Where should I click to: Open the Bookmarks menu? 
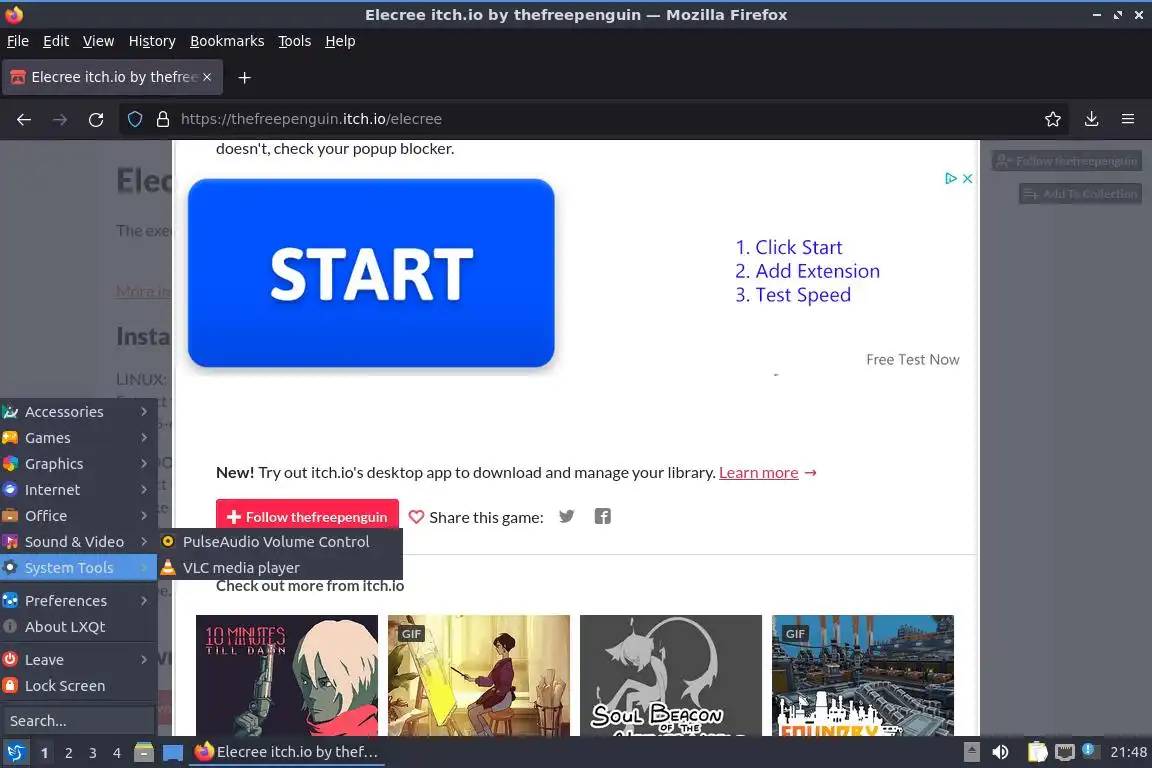[227, 41]
